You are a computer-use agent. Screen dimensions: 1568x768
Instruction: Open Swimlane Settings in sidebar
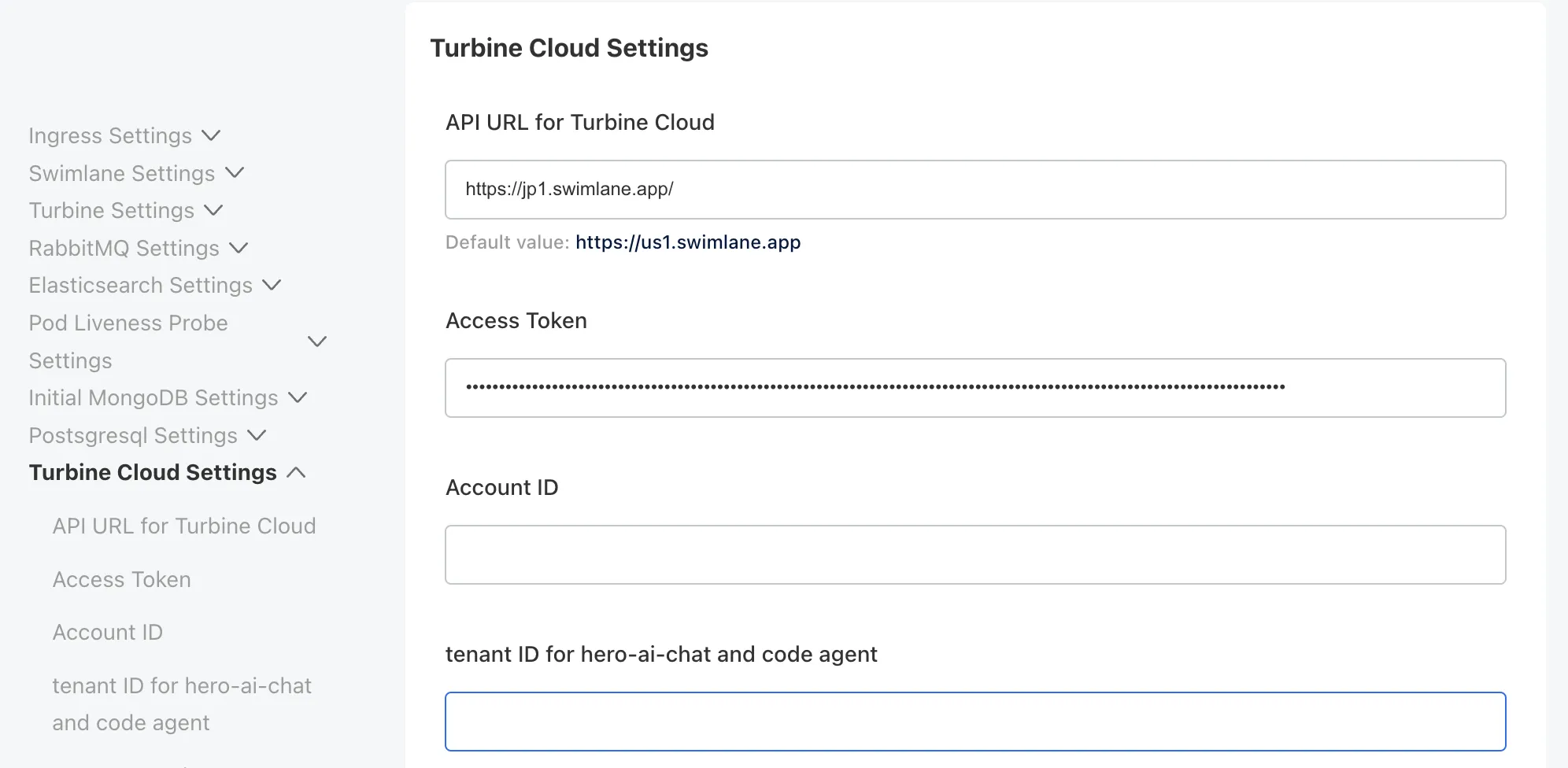click(122, 173)
